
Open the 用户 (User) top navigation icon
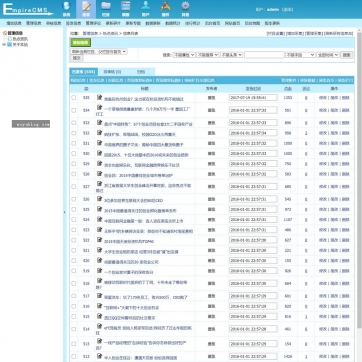pyautogui.click(x=146, y=9)
